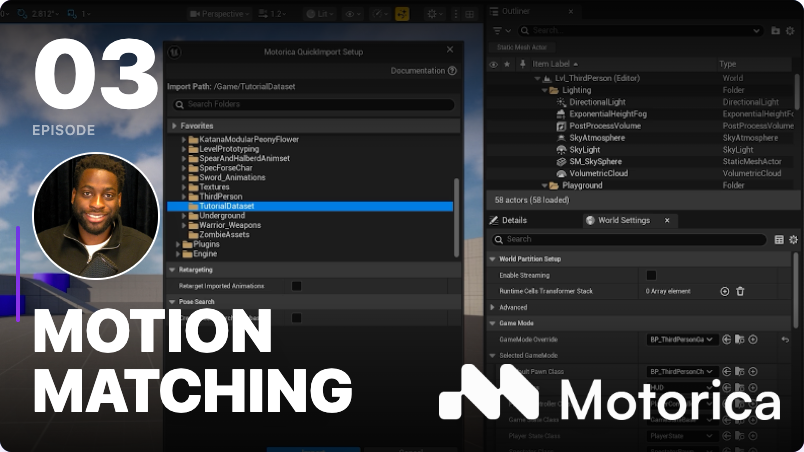The height and width of the screenshot is (452, 804).
Task: Open the camera speed 1.2 dropdown
Action: click(272, 14)
